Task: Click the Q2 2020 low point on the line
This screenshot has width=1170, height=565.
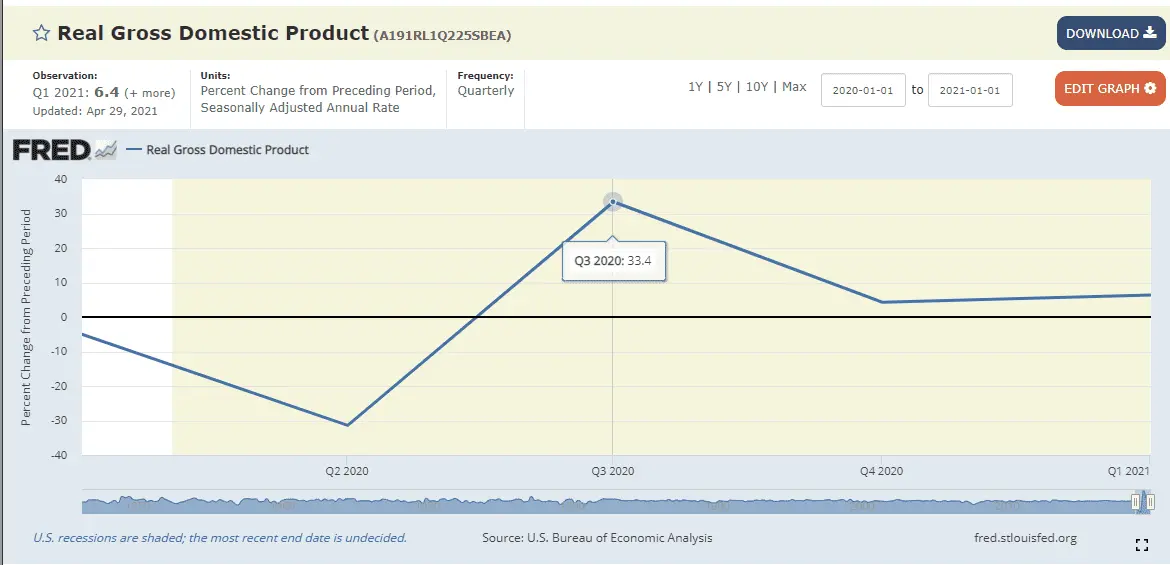Action: tap(347, 425)
